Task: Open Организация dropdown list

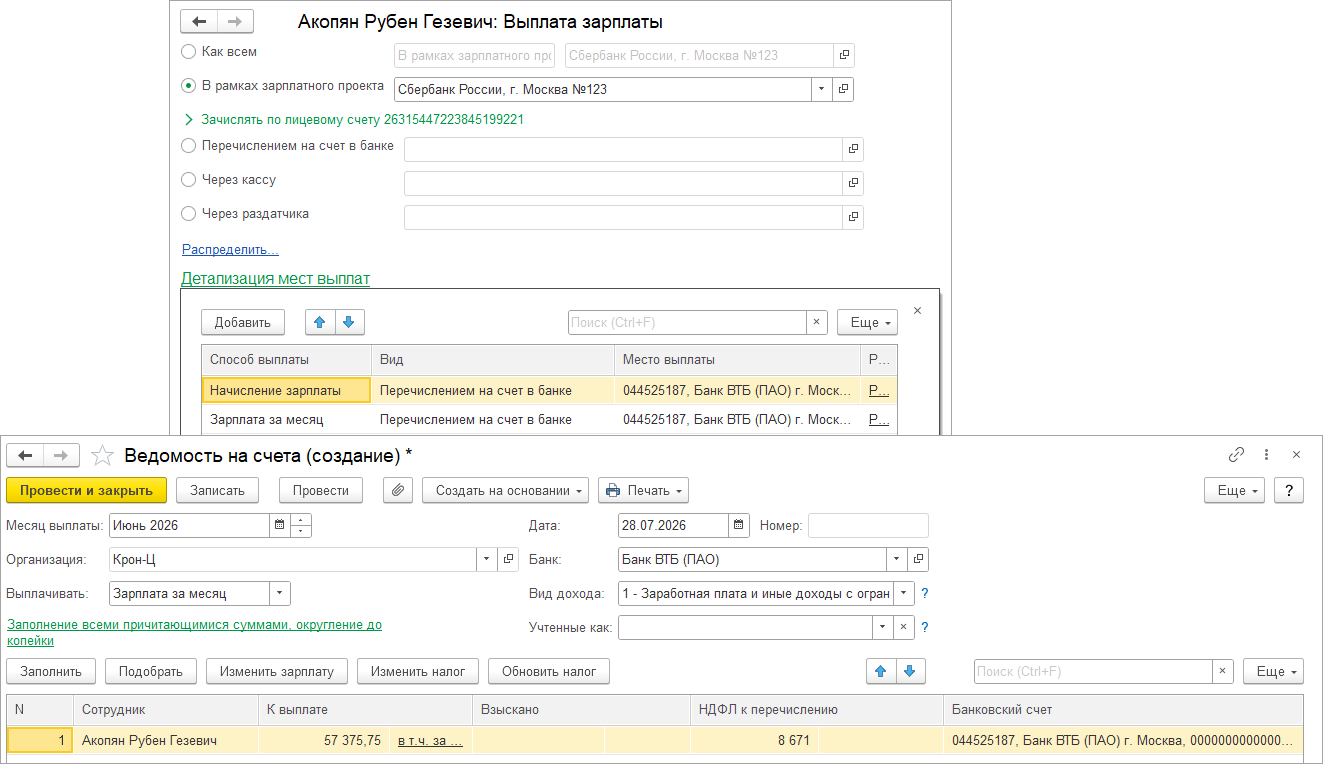Action: 486,559
